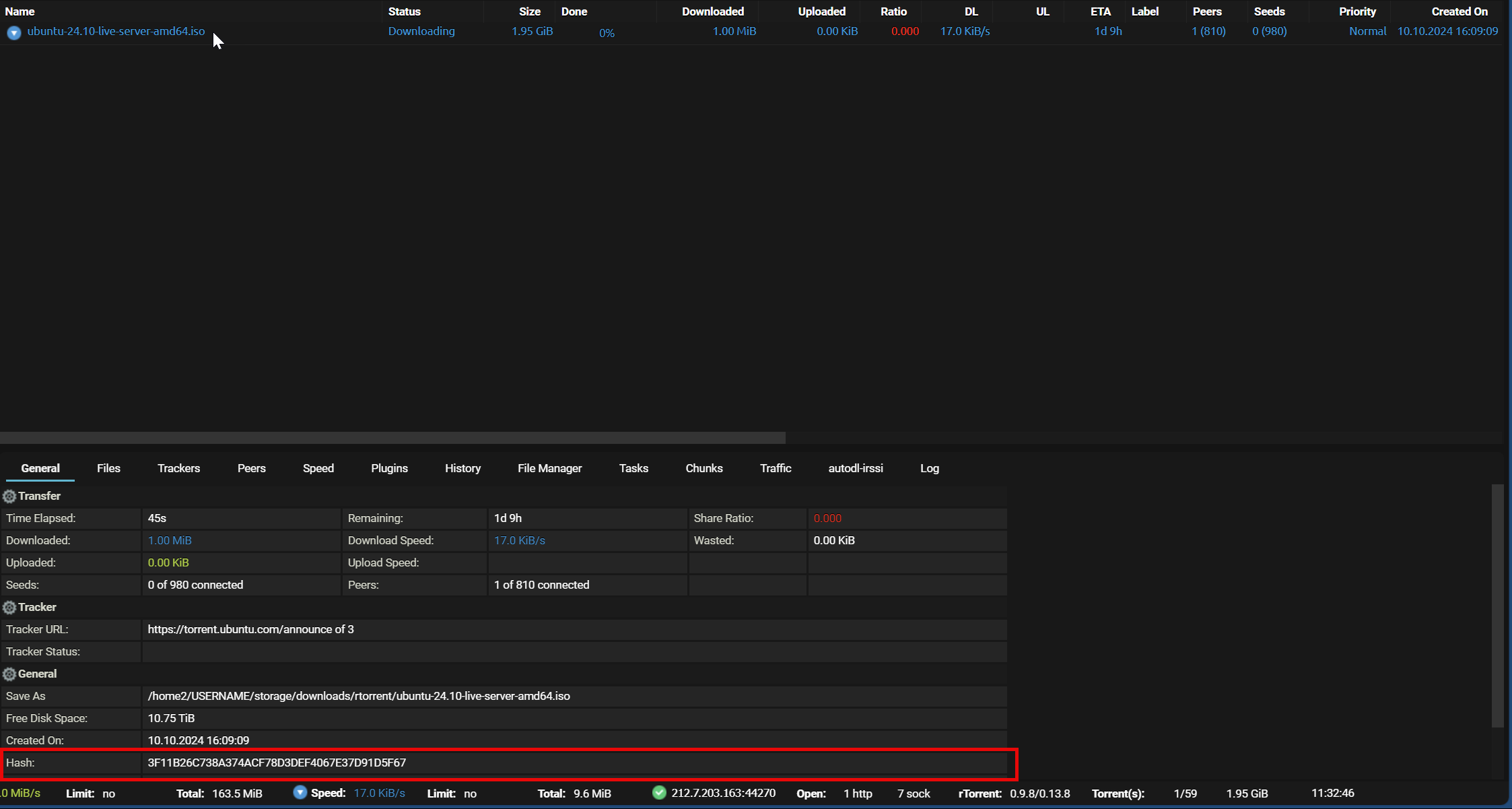Click the Hash value 3F11B26C738A374ACF78D3DEF4067E37D91D5F67
The height and width of the screenshot is (809, 1512).
(x=277, y=763)
